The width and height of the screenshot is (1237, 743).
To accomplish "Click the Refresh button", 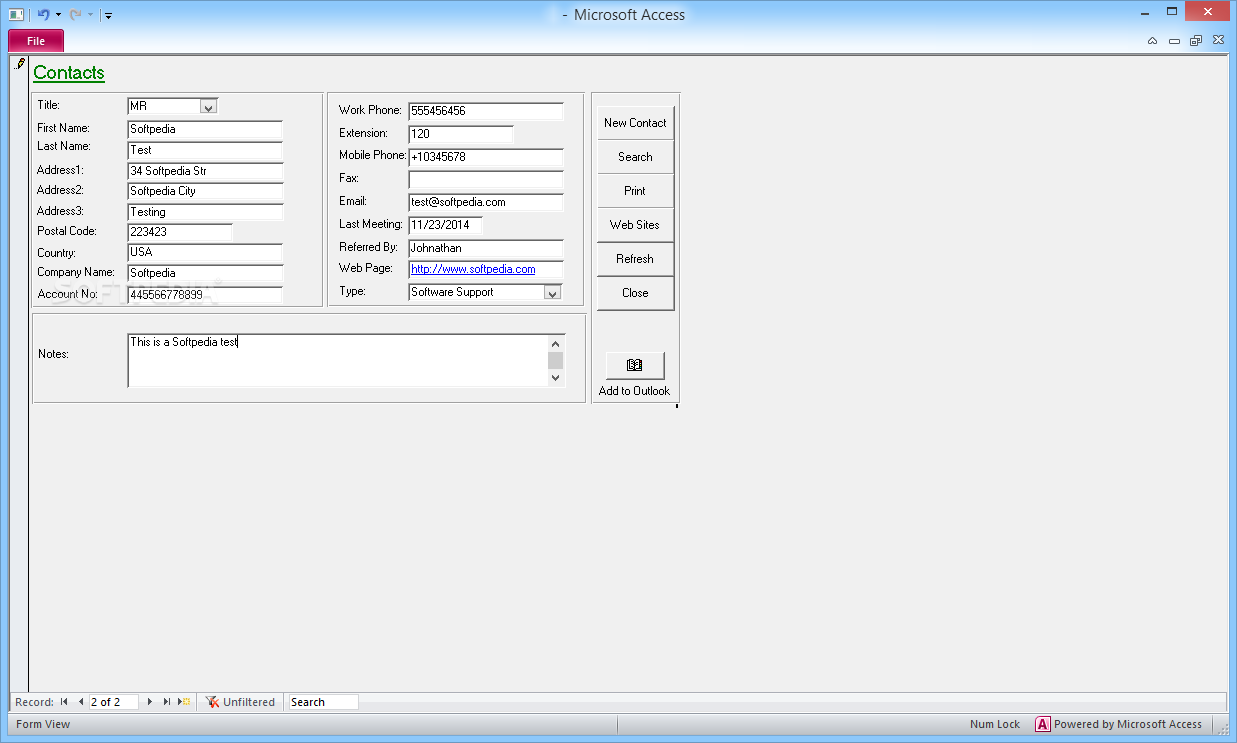I will (x=635, y=259).
